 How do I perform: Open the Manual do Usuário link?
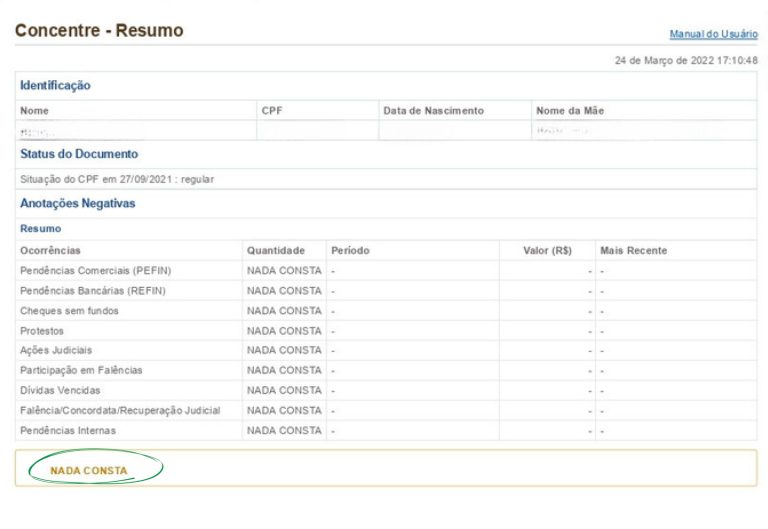tap(713, 34)
